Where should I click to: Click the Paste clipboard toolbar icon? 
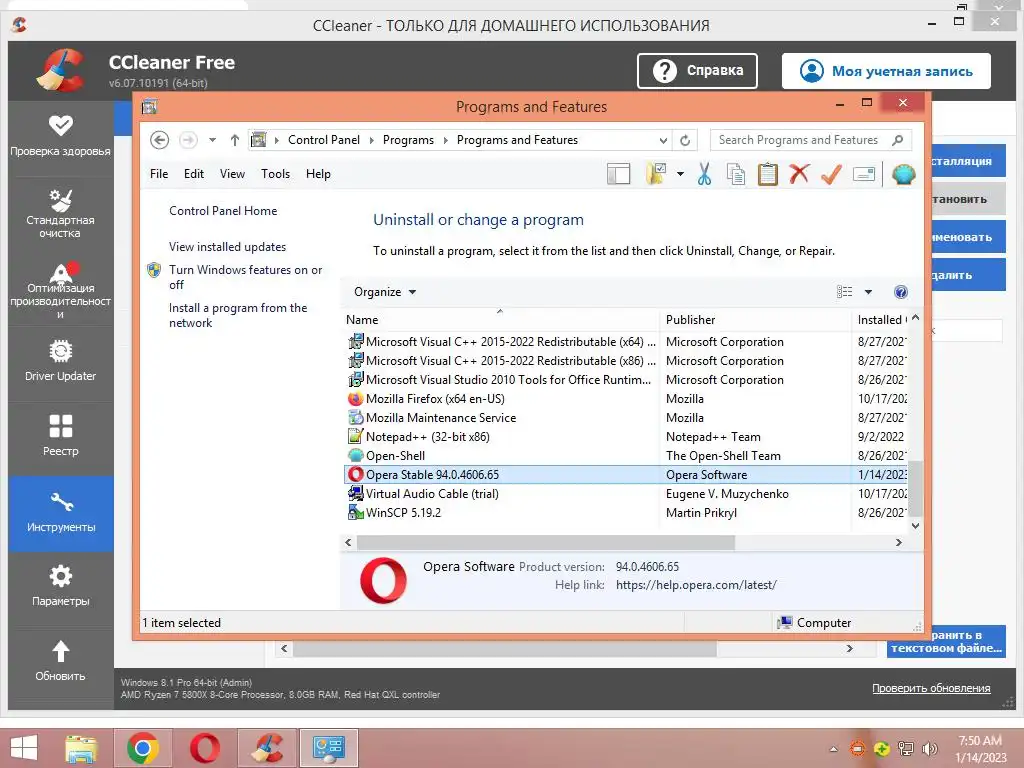pos(767,174)
